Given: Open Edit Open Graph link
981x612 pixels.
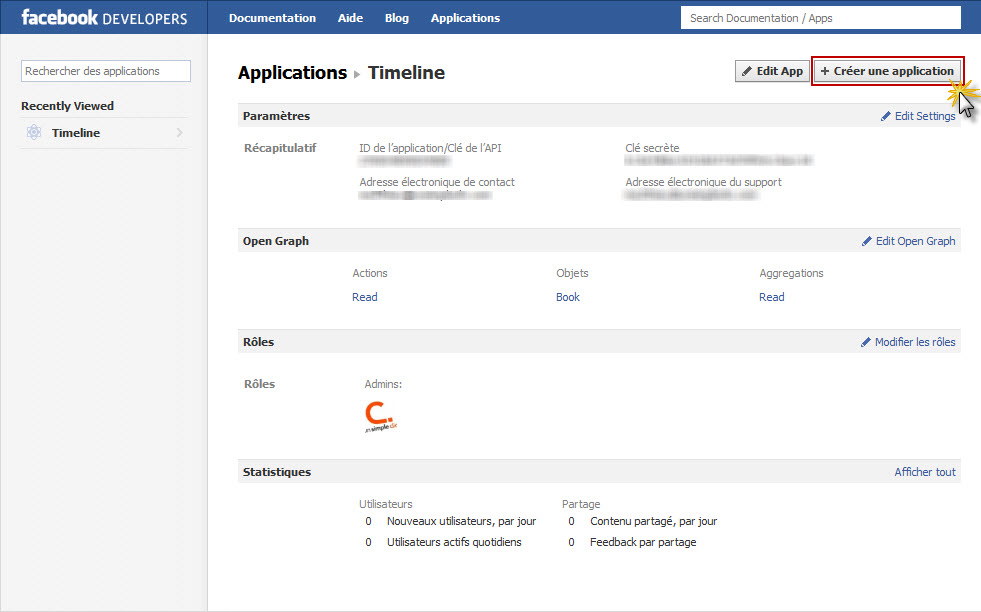Looking at the screenshot, I should click(915, 241).
